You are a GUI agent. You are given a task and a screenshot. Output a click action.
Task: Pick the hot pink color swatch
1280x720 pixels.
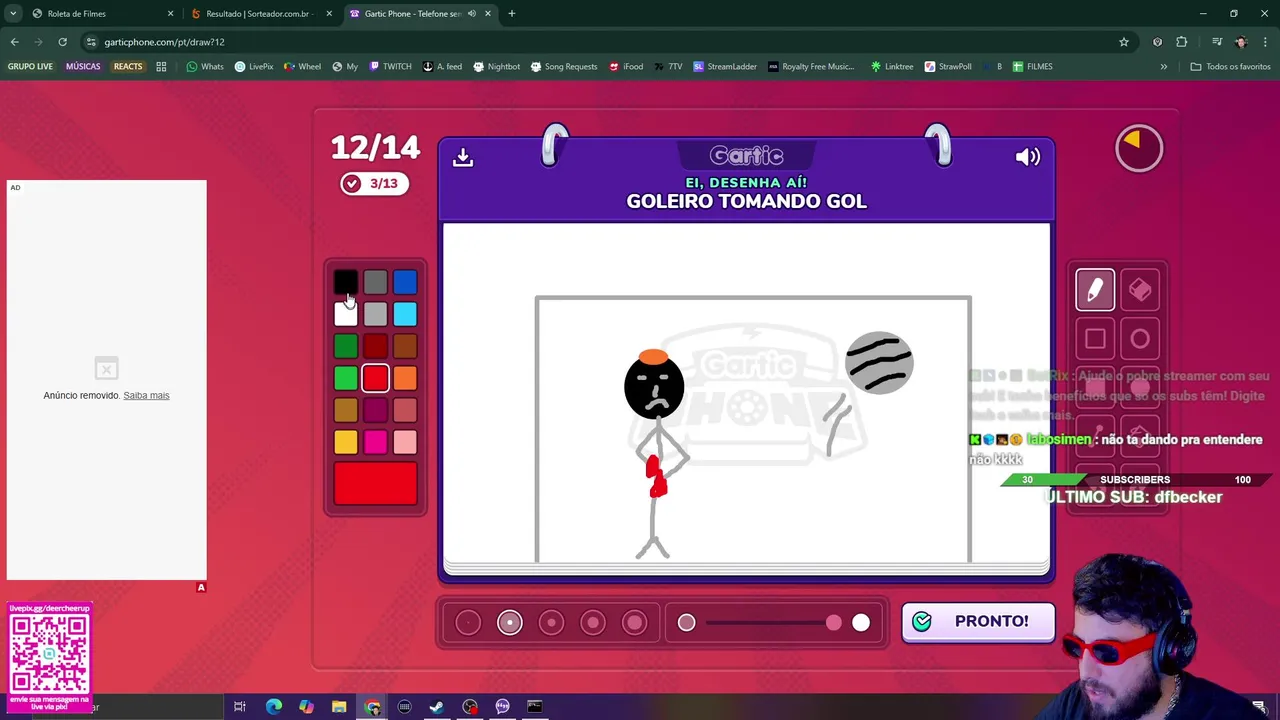[375, 442]
